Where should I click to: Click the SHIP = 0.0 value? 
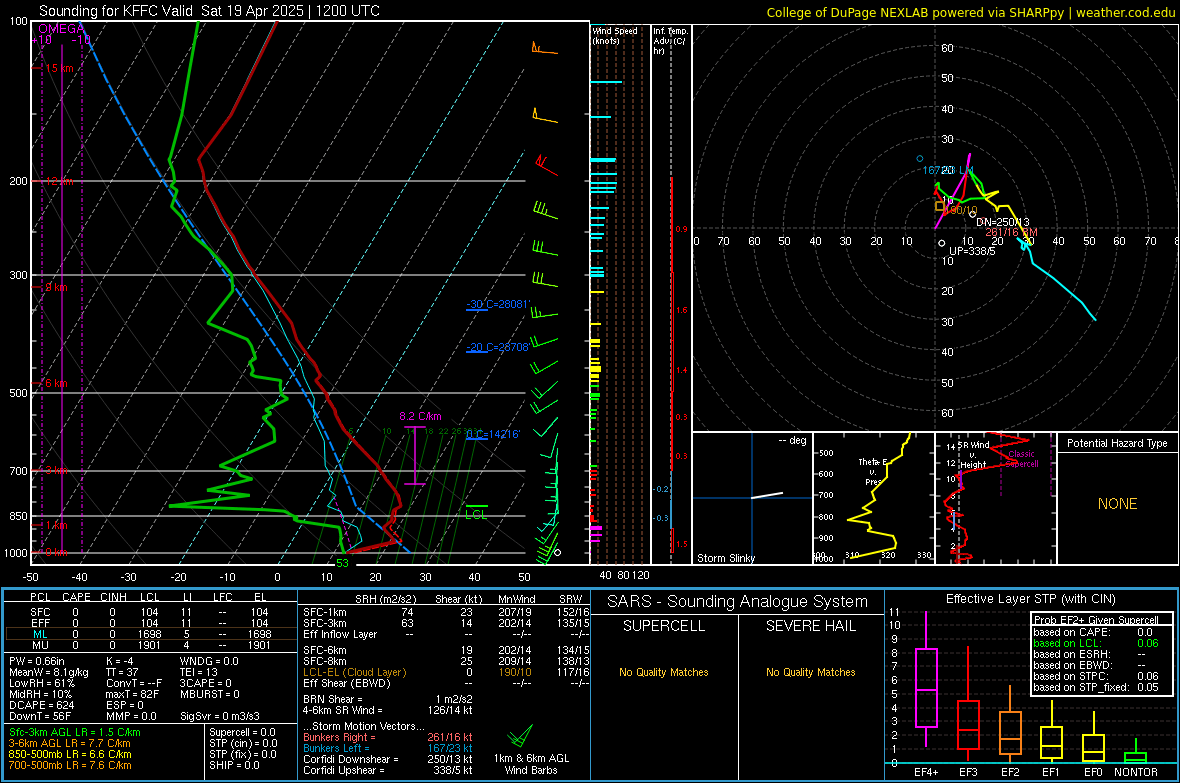234,765
